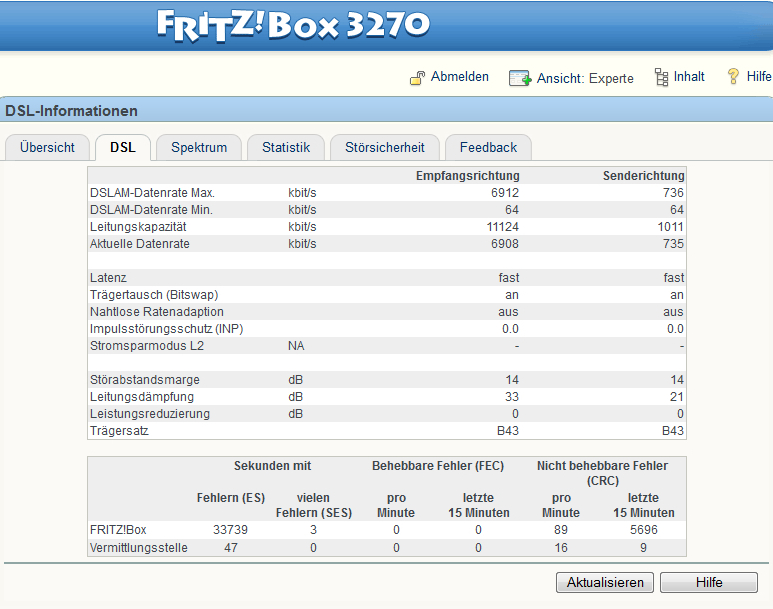
Task: Click the Aktuelle Datenrate label
Action: [x=140, y=244]
